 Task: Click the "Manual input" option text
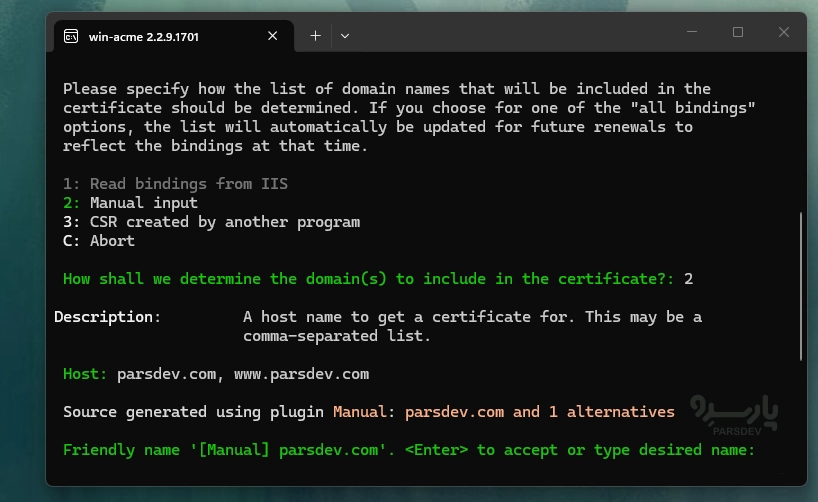[x=143, y=203]
